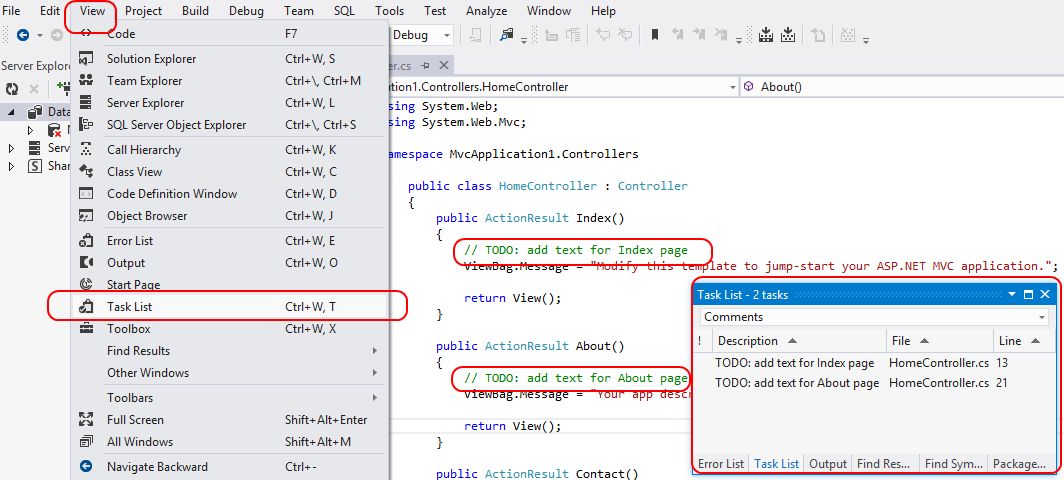Viewport: 1064px width, 480px height.
Task: Click the SharePoint node S icon
Action: (34, 166)
